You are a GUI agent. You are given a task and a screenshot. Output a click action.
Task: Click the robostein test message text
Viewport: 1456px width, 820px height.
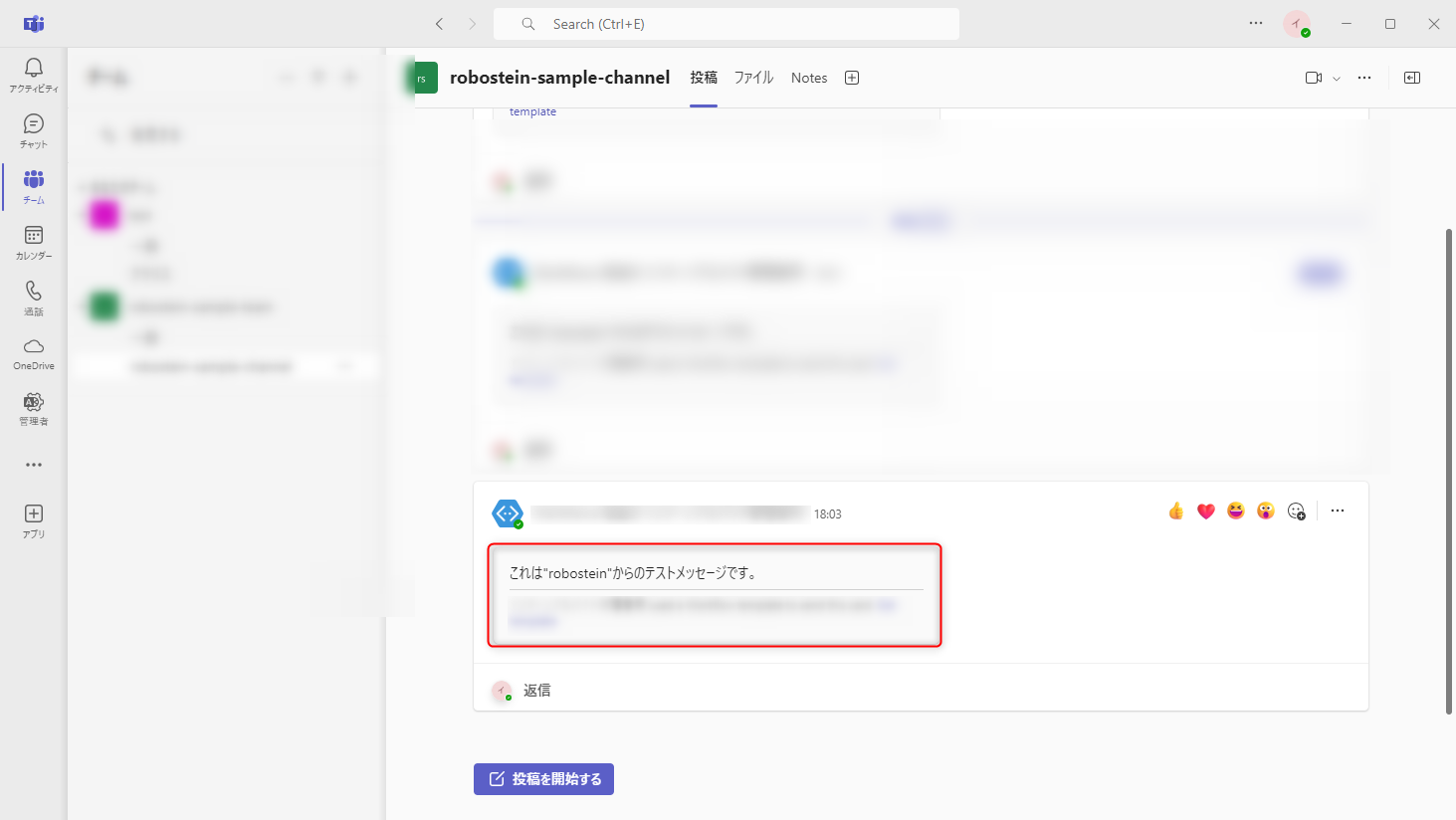633,573
